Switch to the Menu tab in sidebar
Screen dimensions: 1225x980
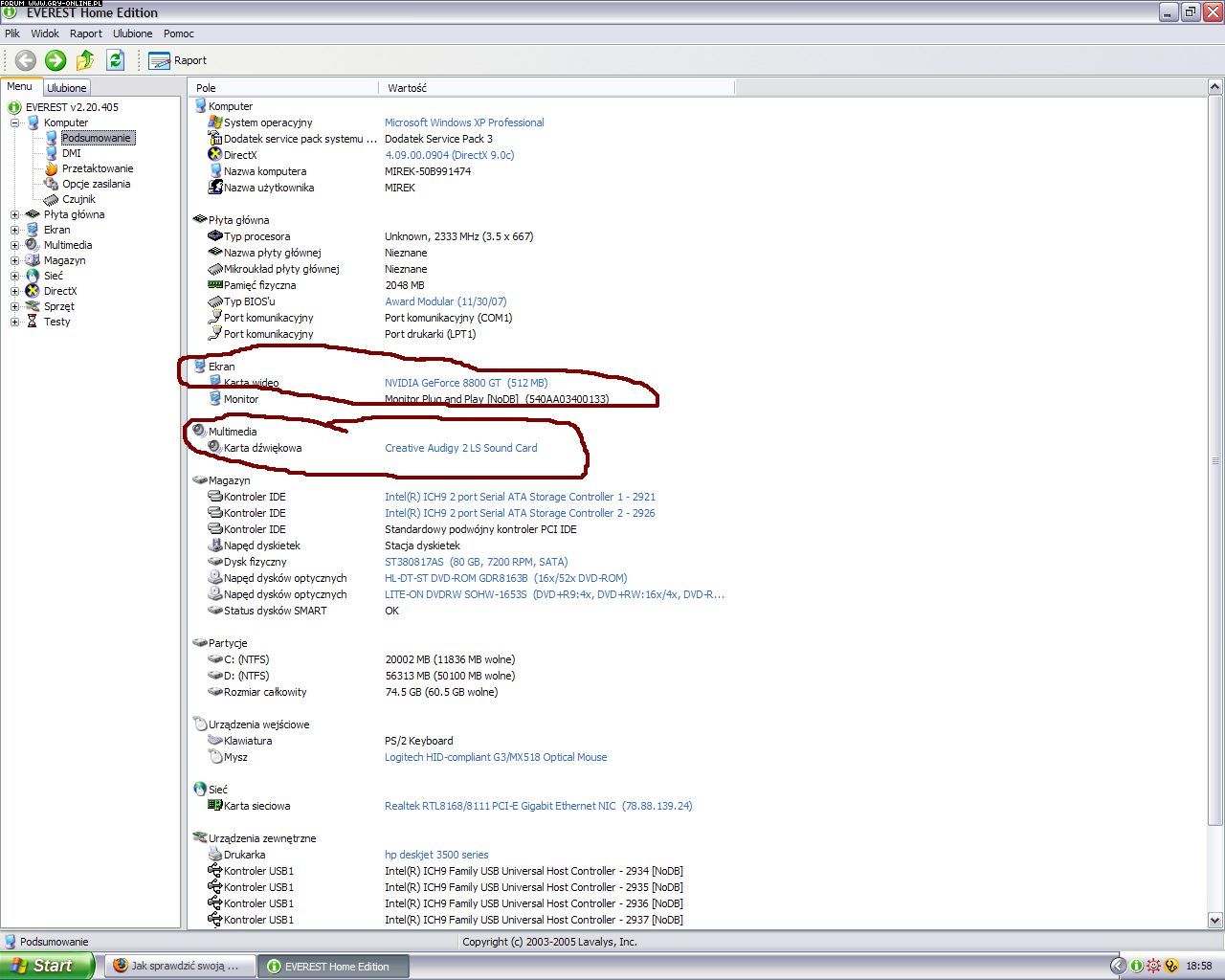click(x=19, y=86)
